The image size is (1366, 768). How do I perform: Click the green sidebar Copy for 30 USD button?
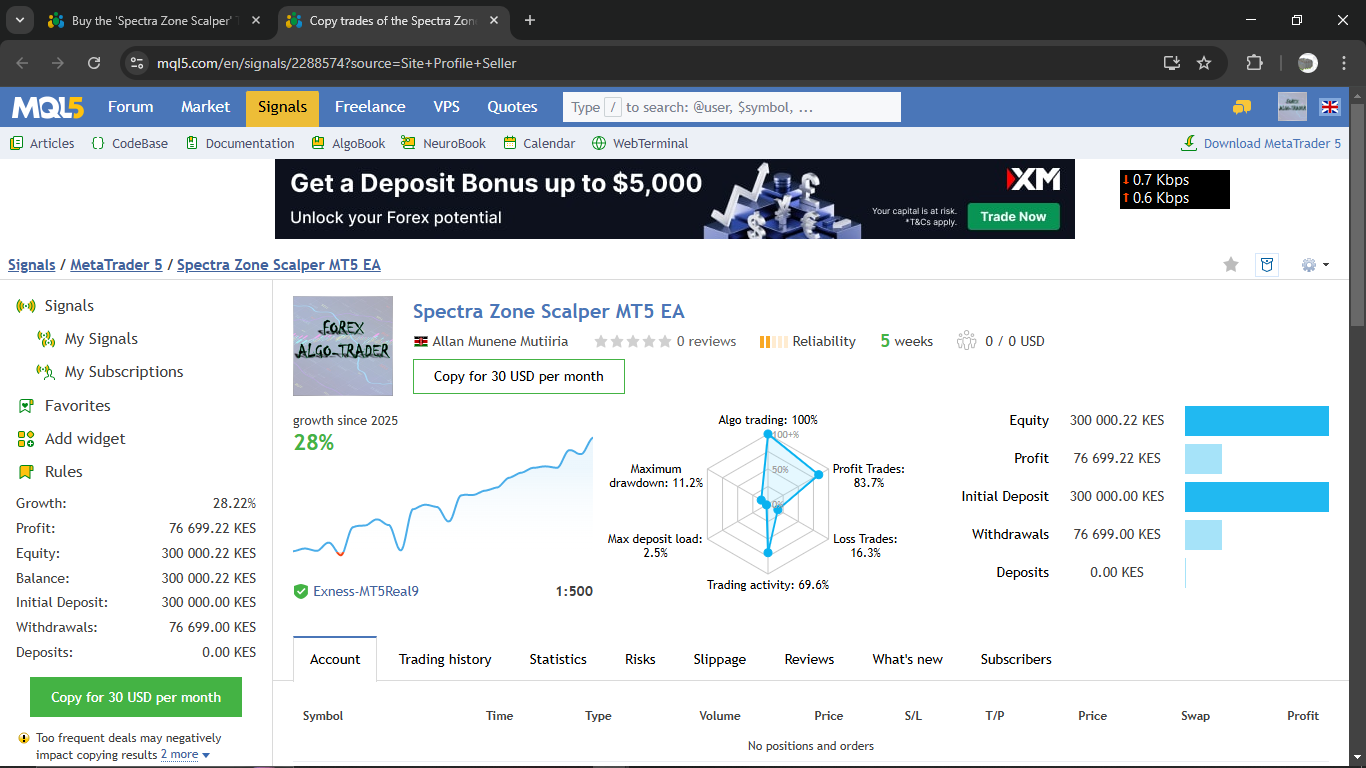pos(136,697)
